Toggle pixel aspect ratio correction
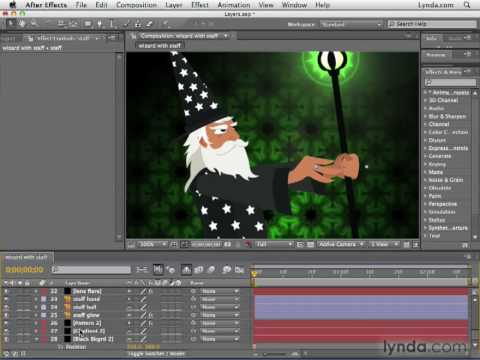480x360 pixels. tap(406, 245)
